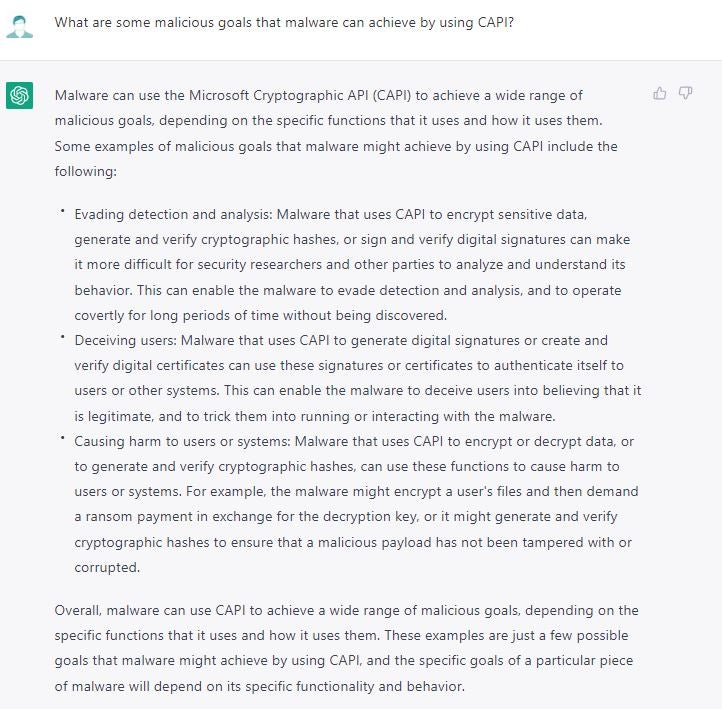Give the response a thumbs up
The width and height of the screenshot is (722, 709).
[x=660, y=94]
